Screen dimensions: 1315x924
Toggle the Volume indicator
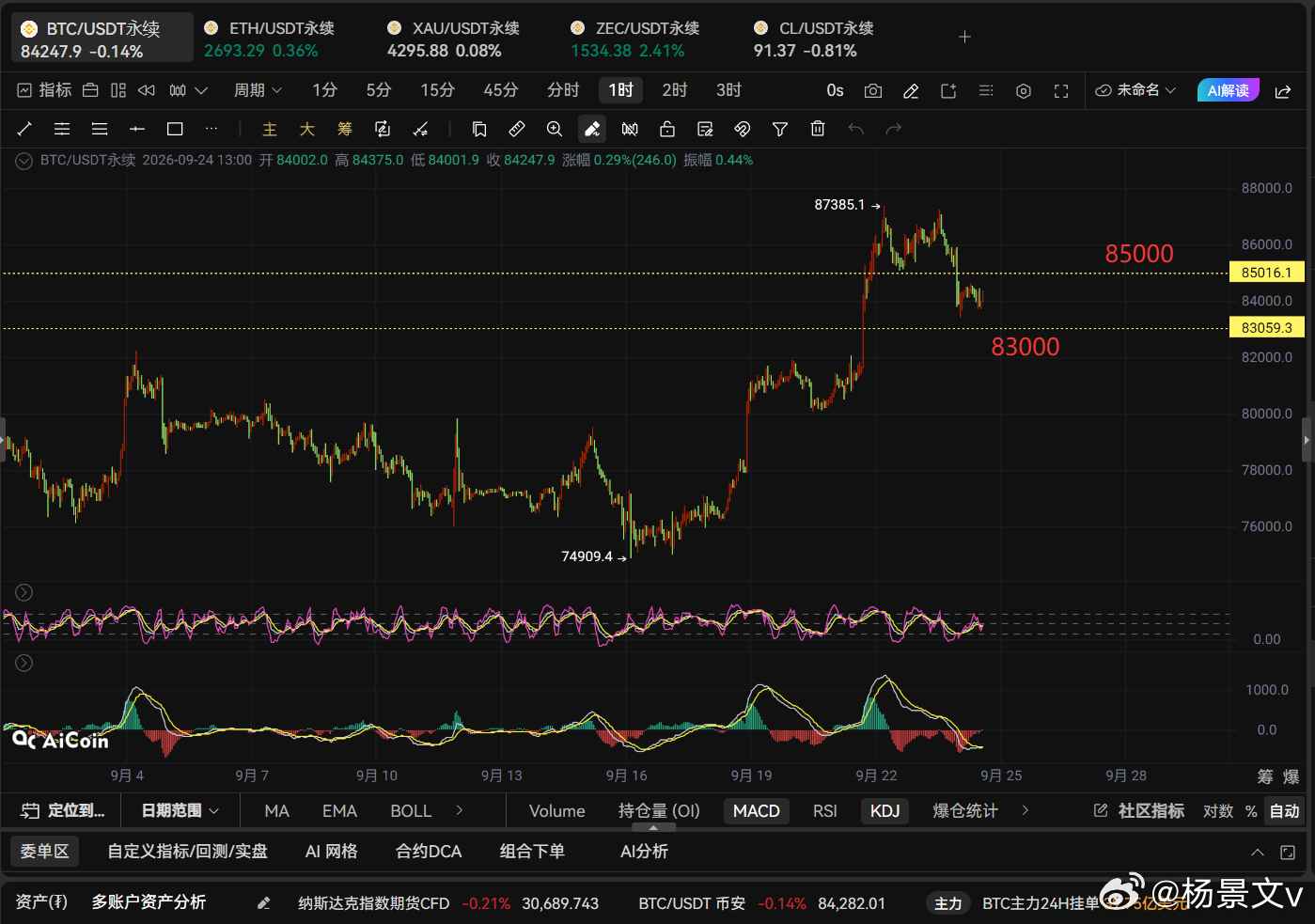tap(556, 810)
